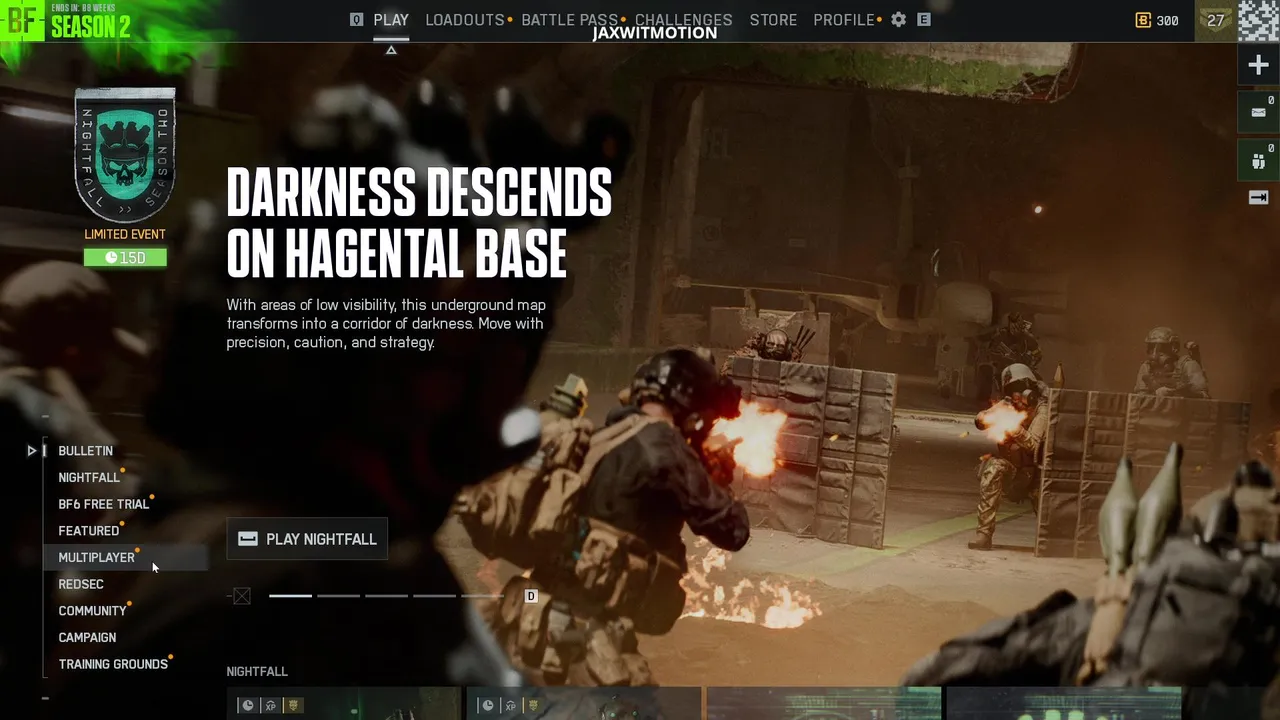
Task: Click the previous slide key icon
Action: 241,596
